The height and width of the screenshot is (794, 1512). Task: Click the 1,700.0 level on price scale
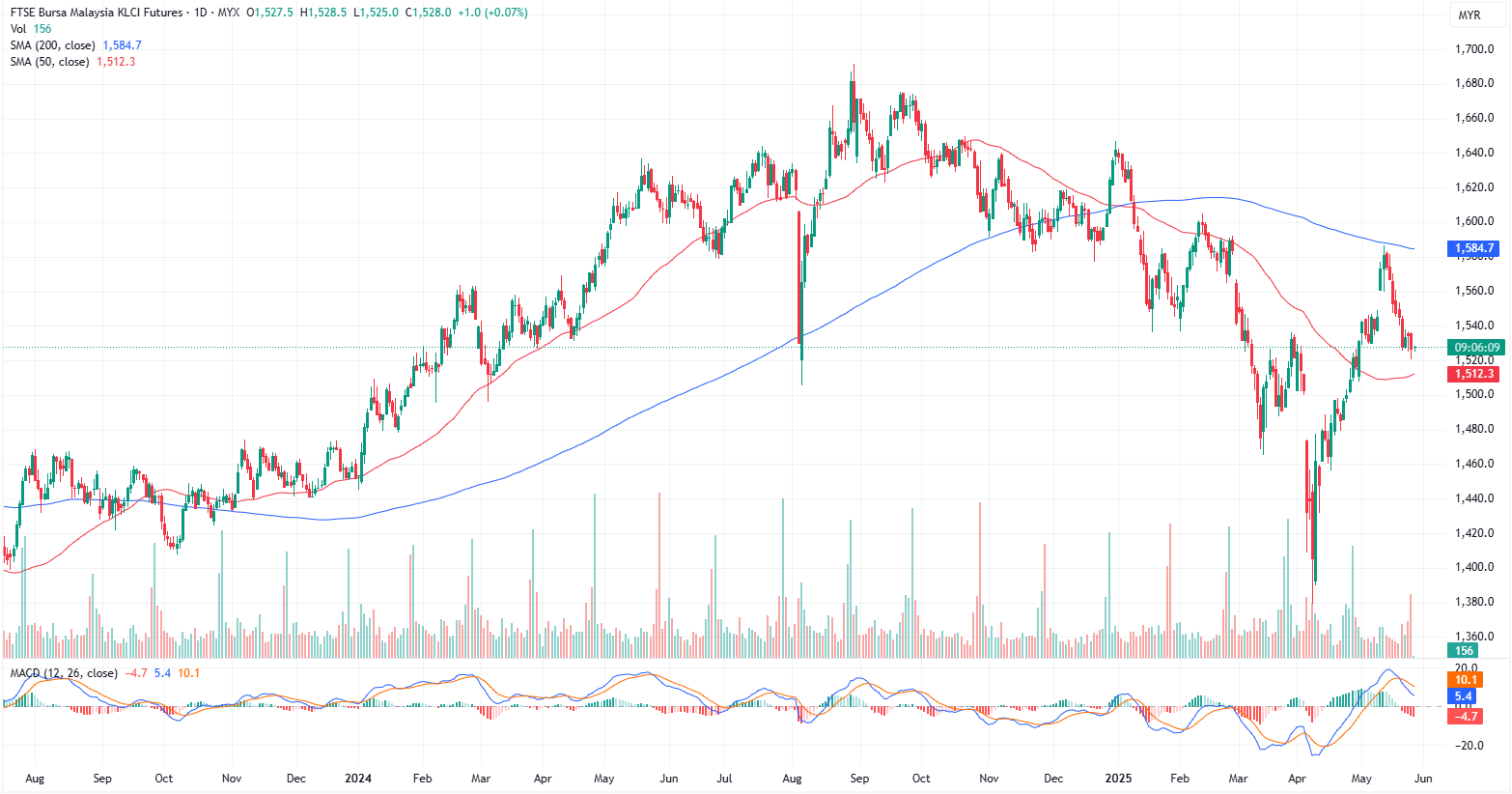[1474, 49]
